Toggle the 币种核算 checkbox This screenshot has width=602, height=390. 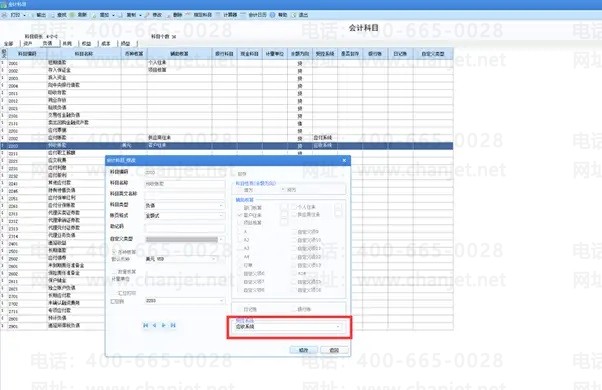(x=114, y=252)
